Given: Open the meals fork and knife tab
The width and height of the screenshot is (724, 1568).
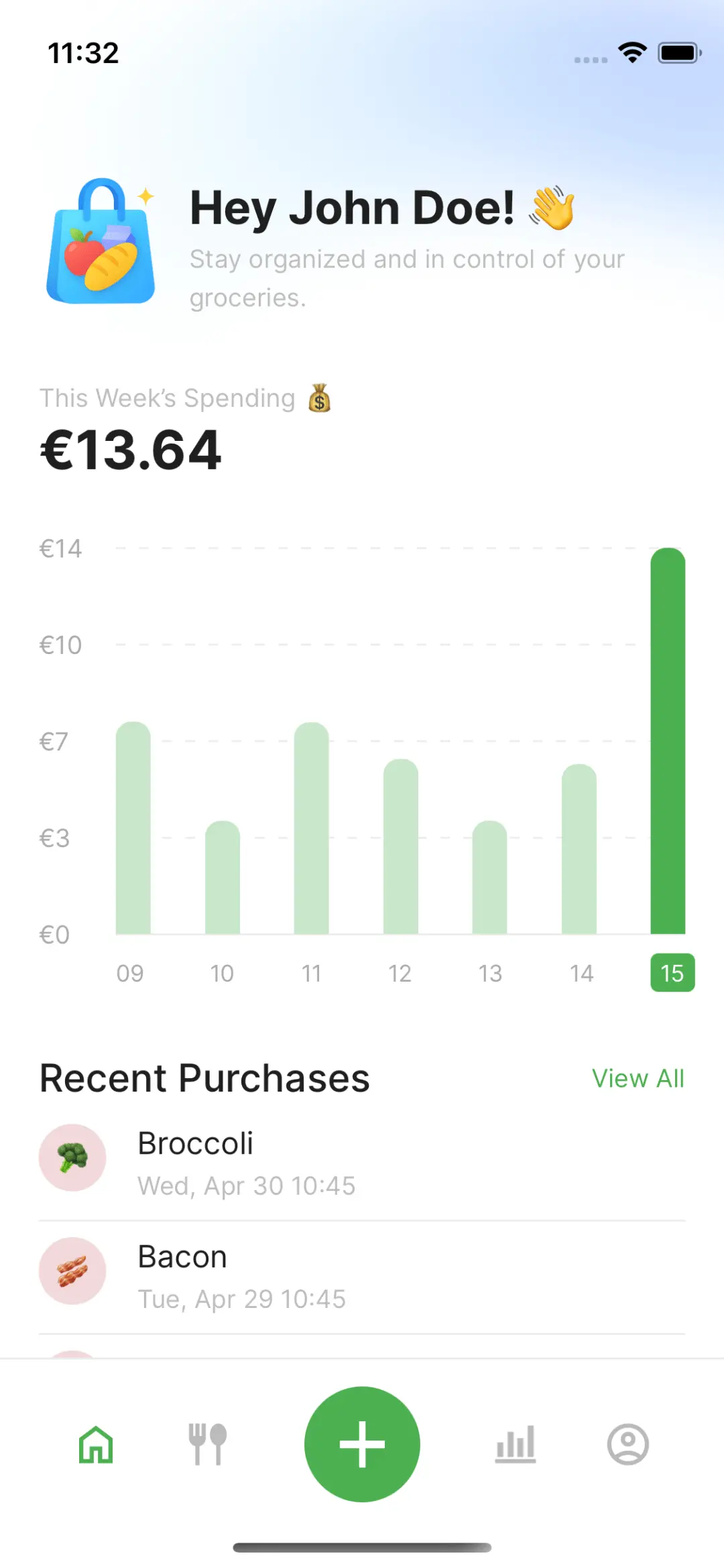Looking at the screenshot, I should point(207,1444).
